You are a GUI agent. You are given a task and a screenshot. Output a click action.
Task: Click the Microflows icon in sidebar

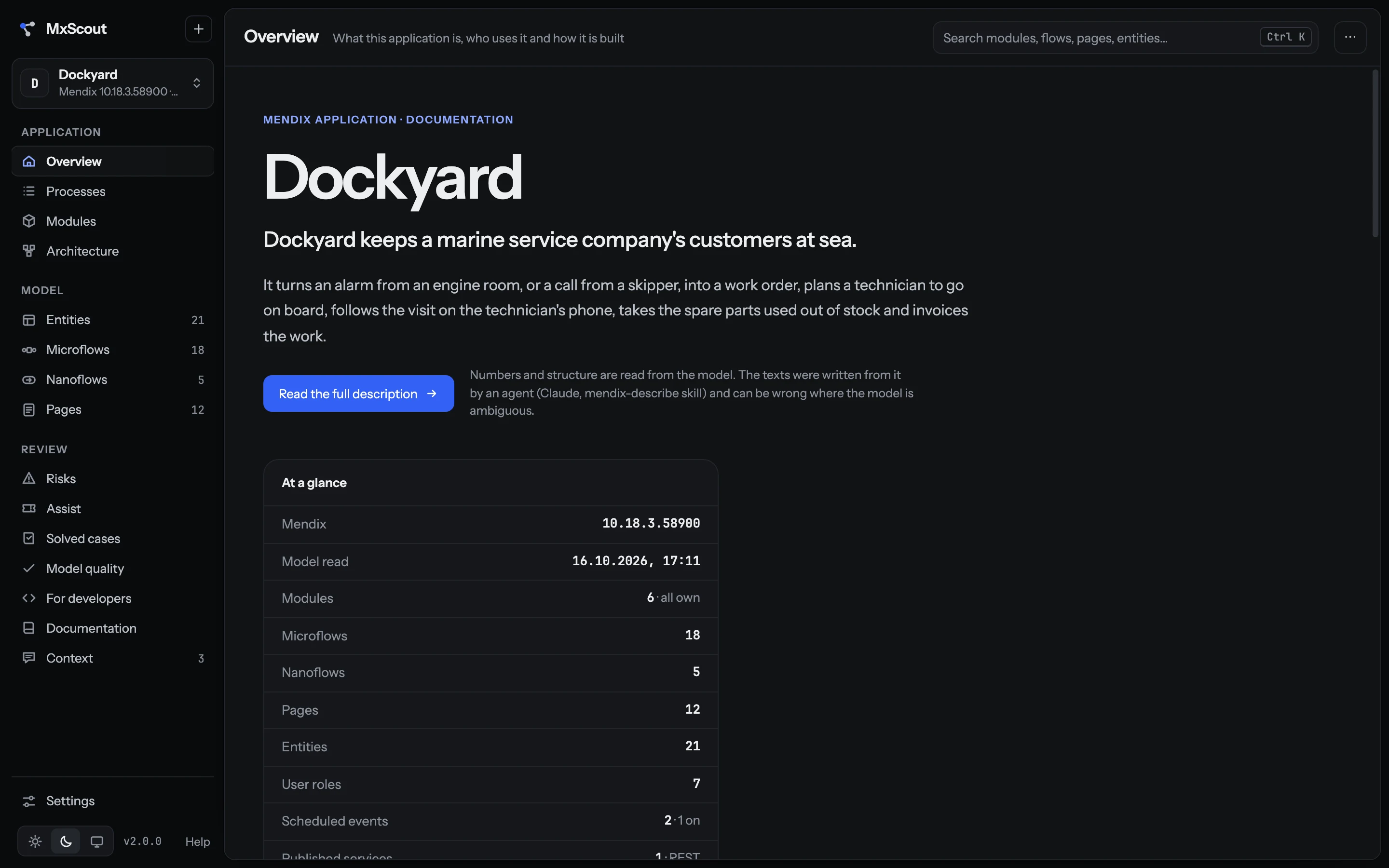coord(29,350)
